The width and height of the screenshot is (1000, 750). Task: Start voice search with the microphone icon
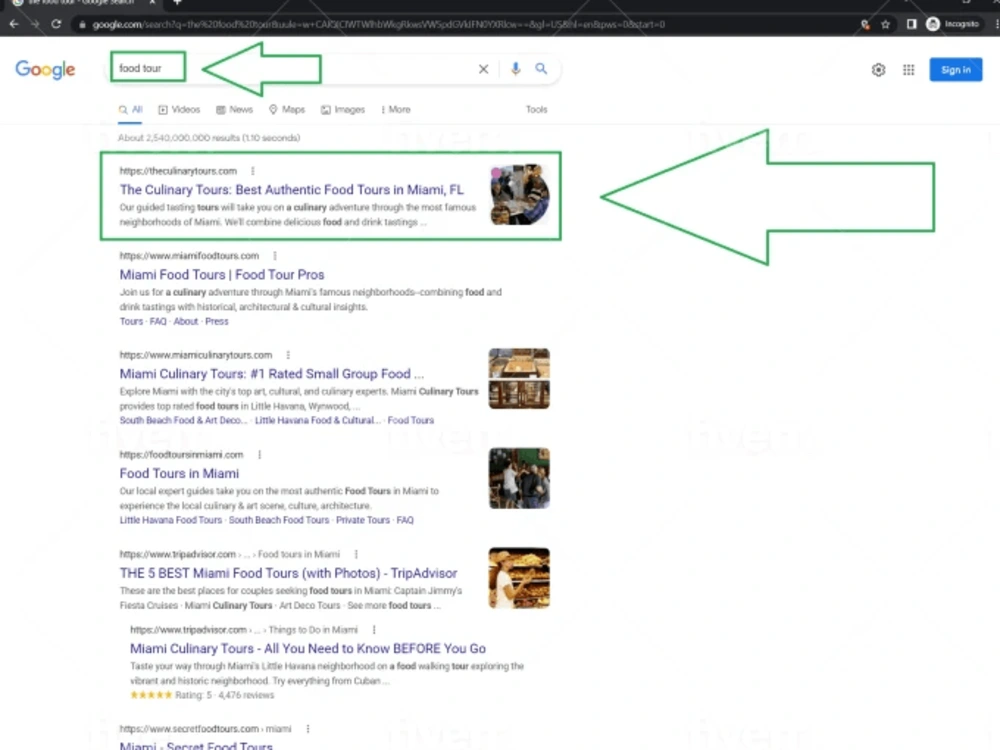click(x=515, y=68)
